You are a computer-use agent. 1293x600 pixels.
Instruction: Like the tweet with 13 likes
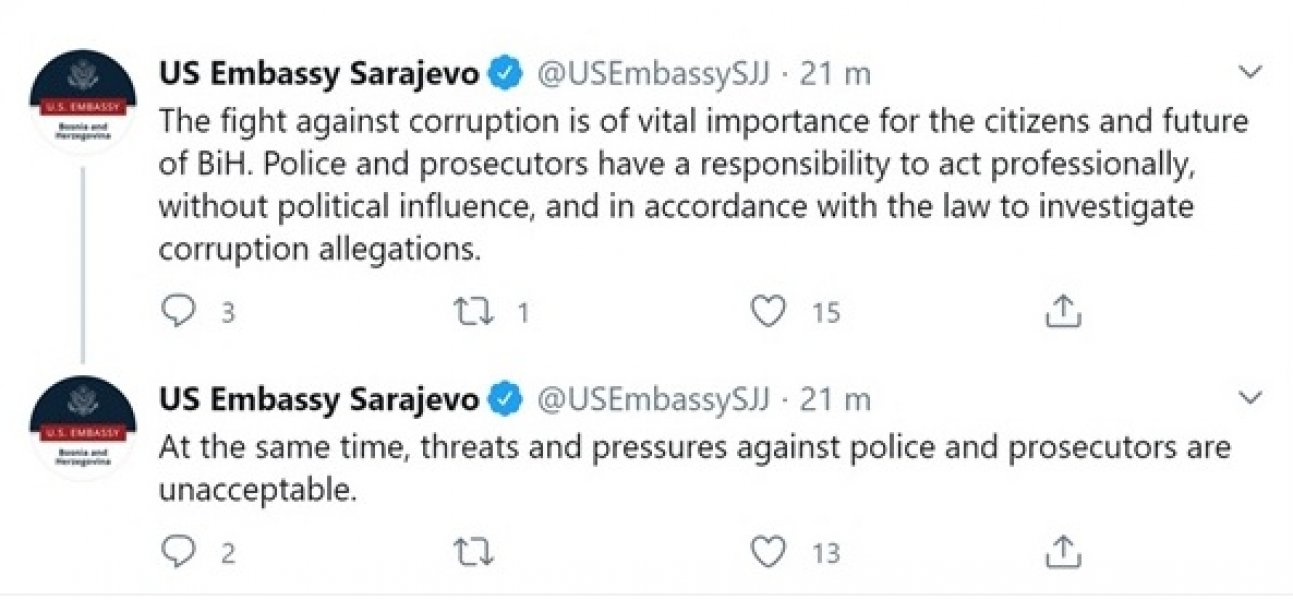pos(768,552)
